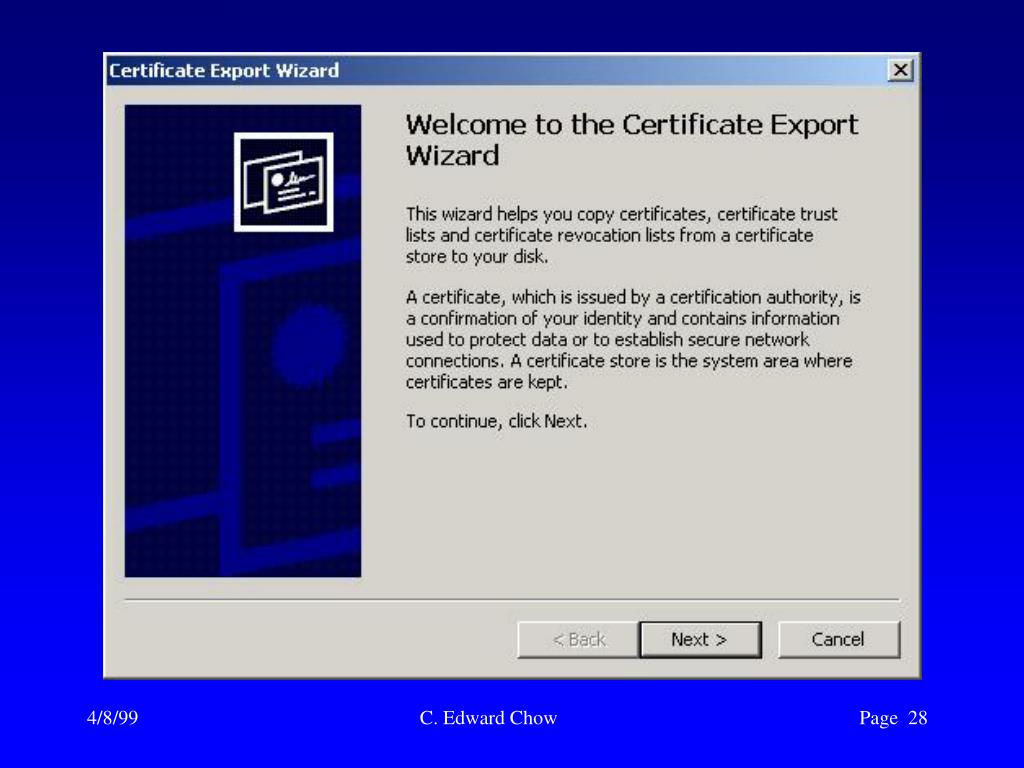Click the author name 'C. Edward Chow'

[x=488, y=718]
